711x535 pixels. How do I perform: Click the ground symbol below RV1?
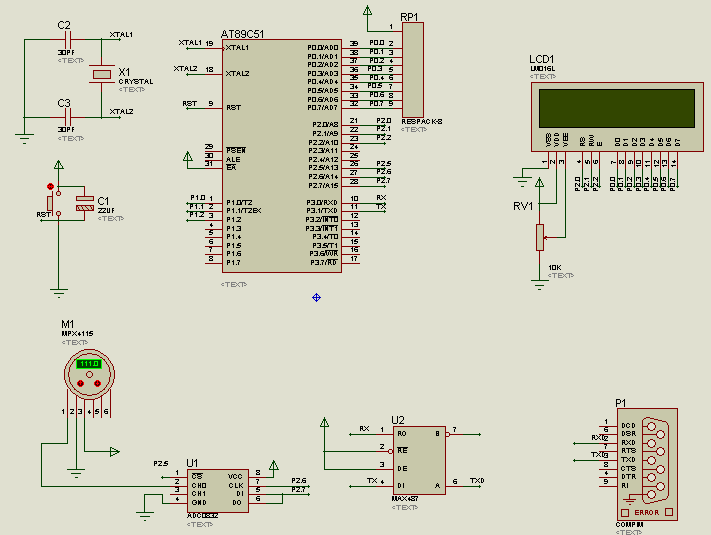[x=539, y=286]
